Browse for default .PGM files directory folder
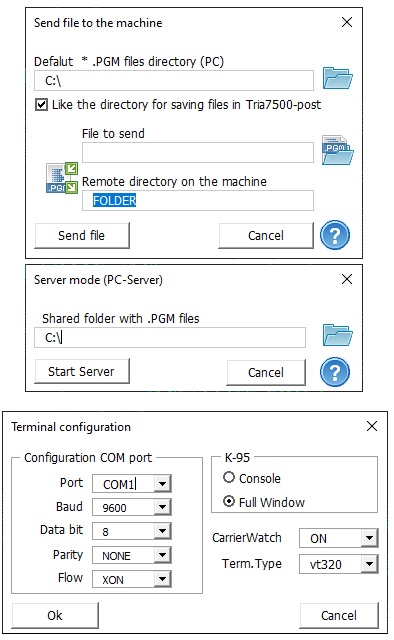Viewport: 394px width, 640px height. tap(338, 78)
